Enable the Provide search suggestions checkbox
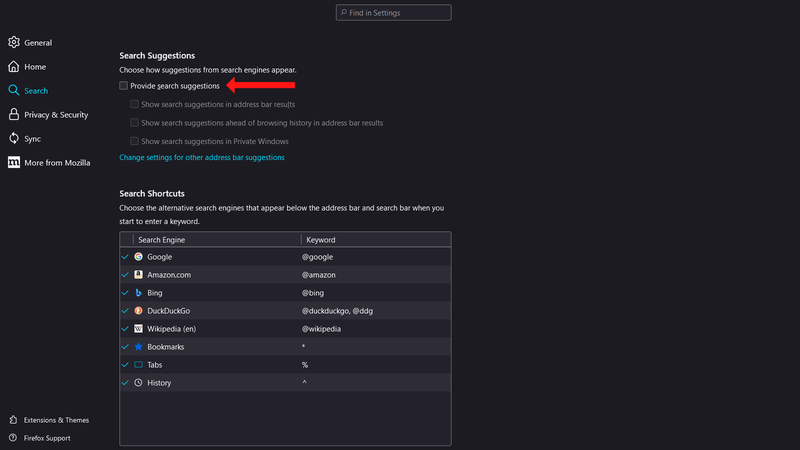Viewport: 800px width, 450px height. tap(124, 86)
